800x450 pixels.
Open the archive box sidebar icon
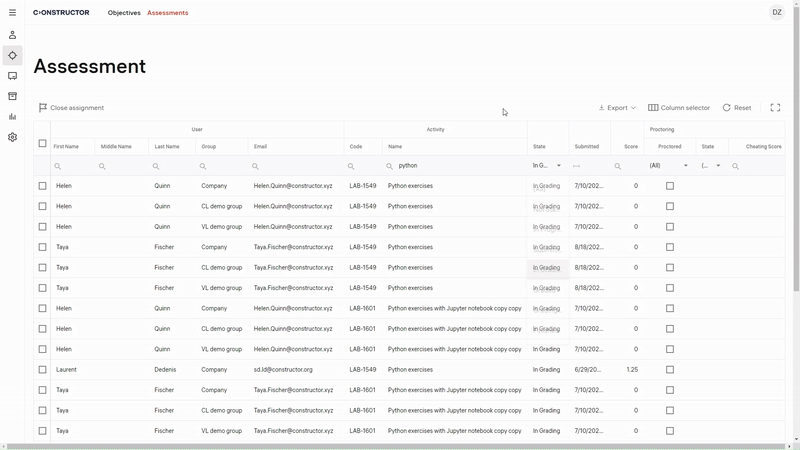point(12,96)
